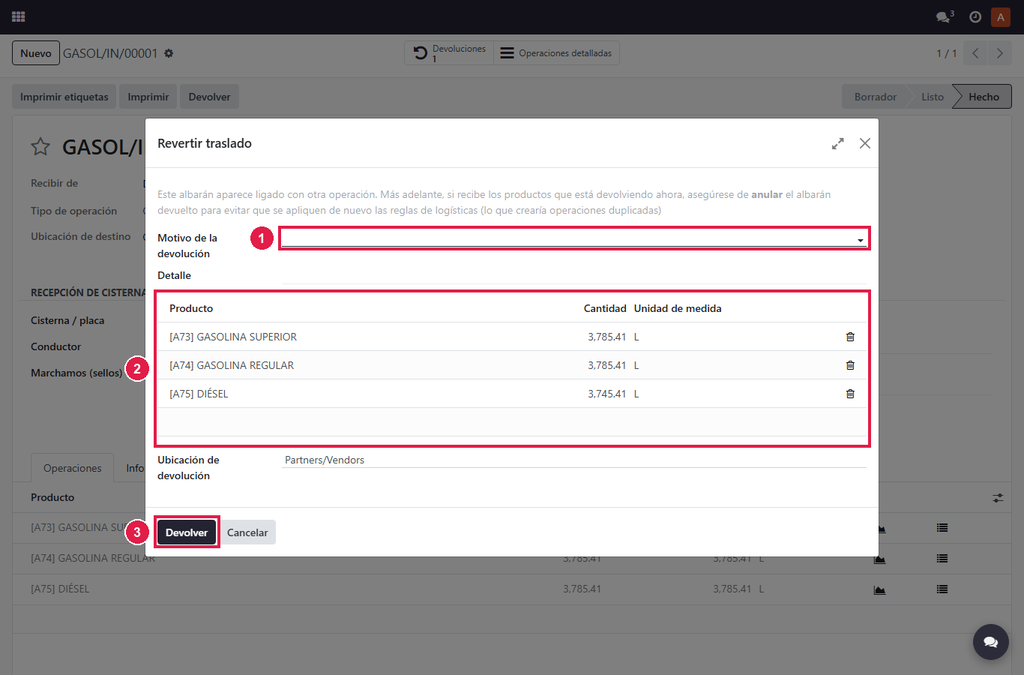Close the Revertir traslado dialog
Viewport: 1024px width, 675px height.
point(865,144)
